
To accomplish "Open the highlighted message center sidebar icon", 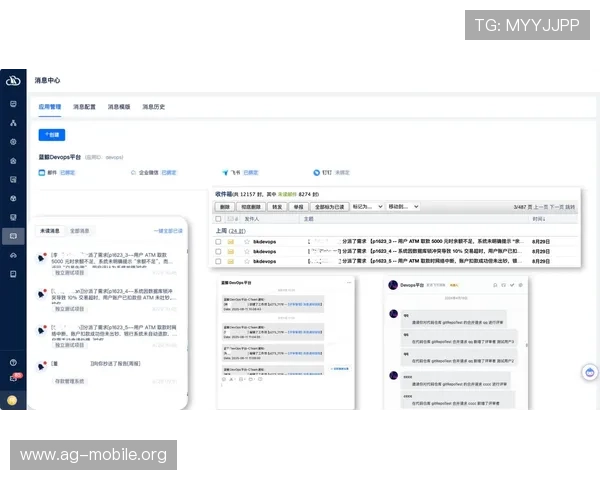I will 13,236.
